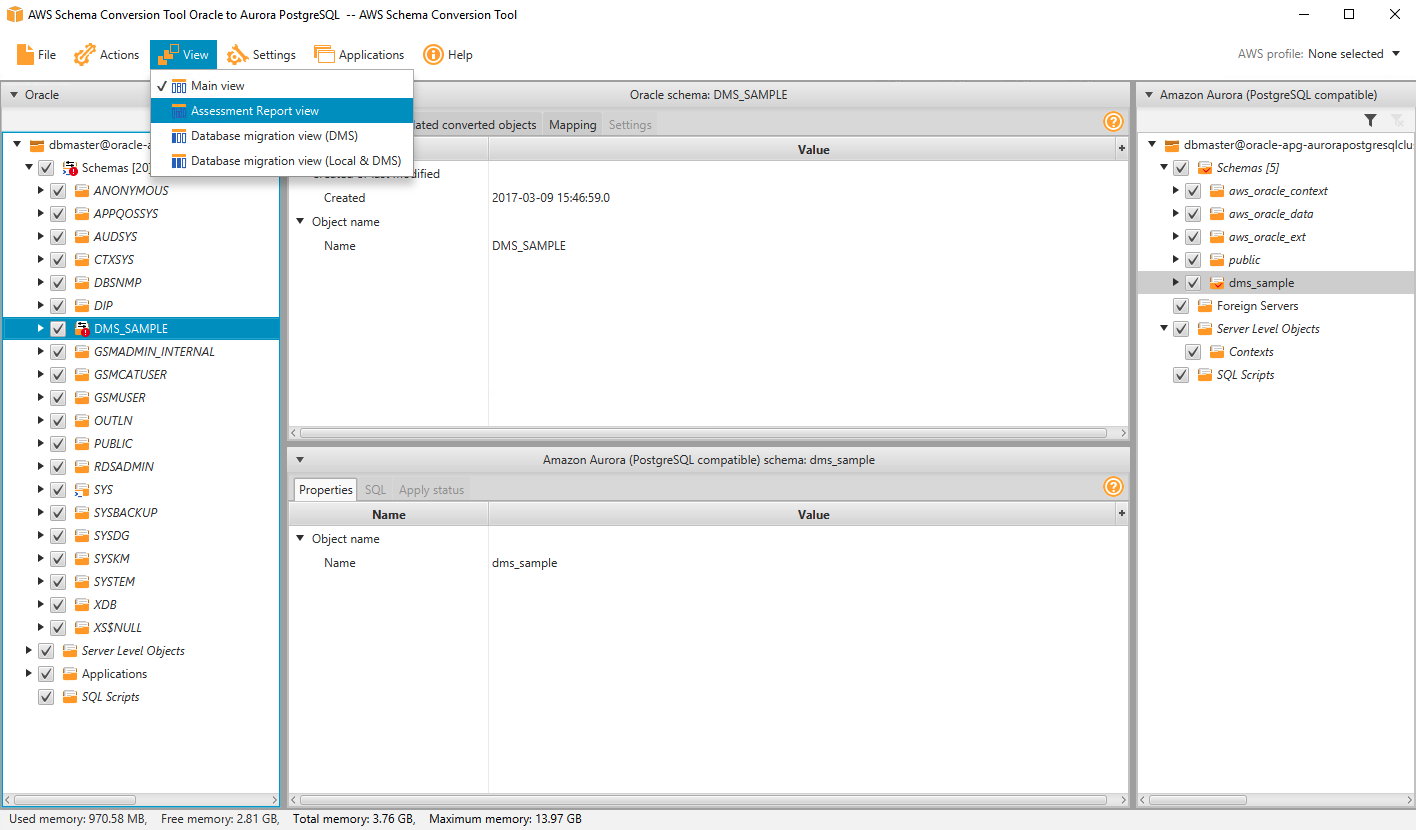1416x830 pixels.
Task: Click the filter icon in Aurora panel
Action: click(1371, 120)
